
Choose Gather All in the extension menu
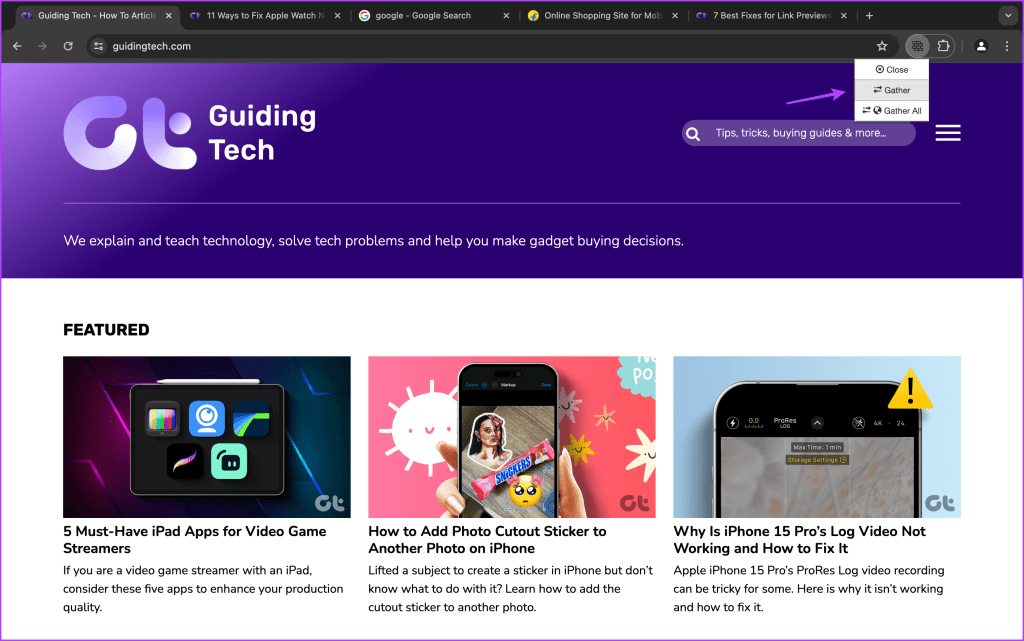pyautogui.click(x=891, y=110)
